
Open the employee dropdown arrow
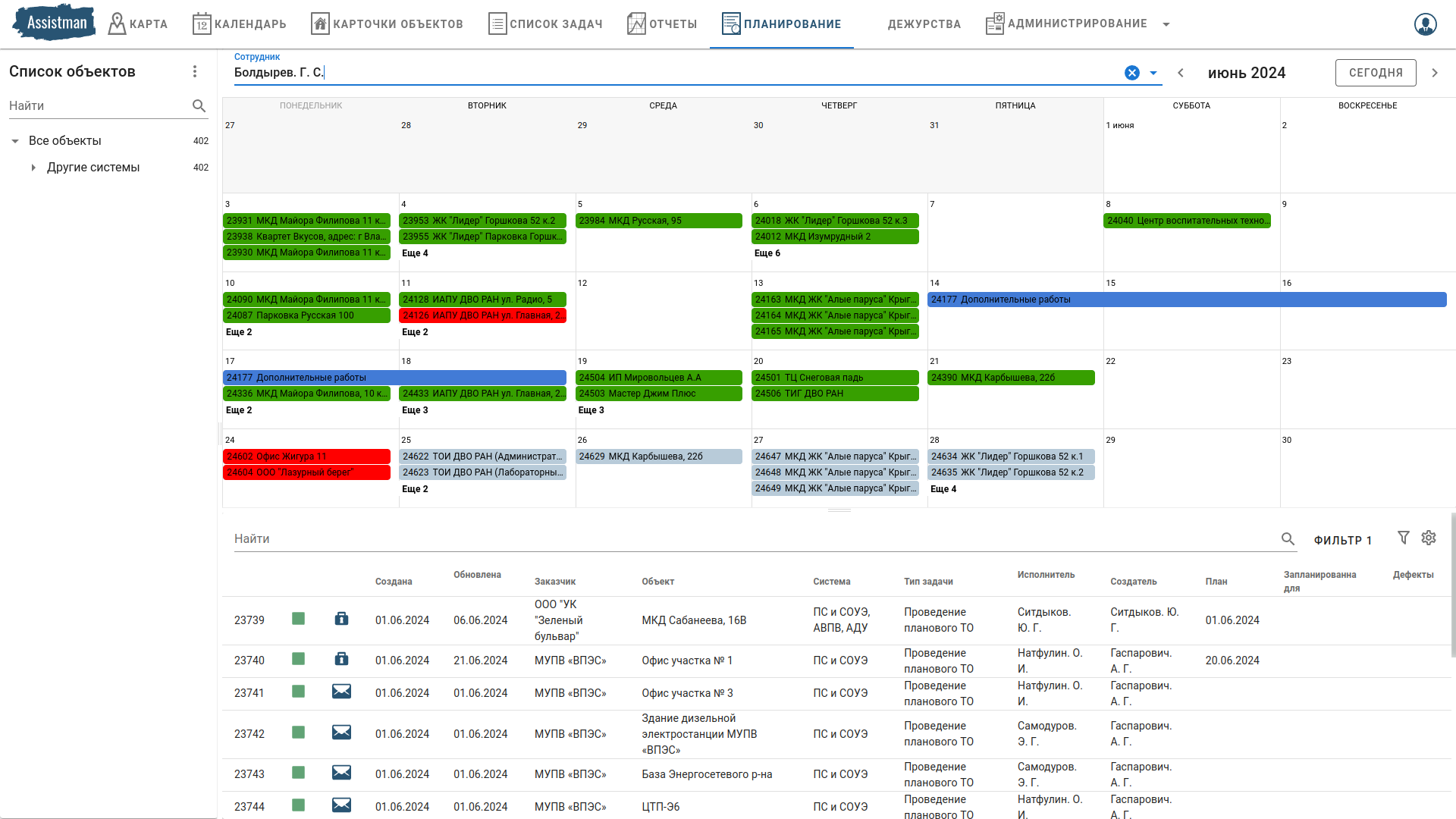point(1153,73)
